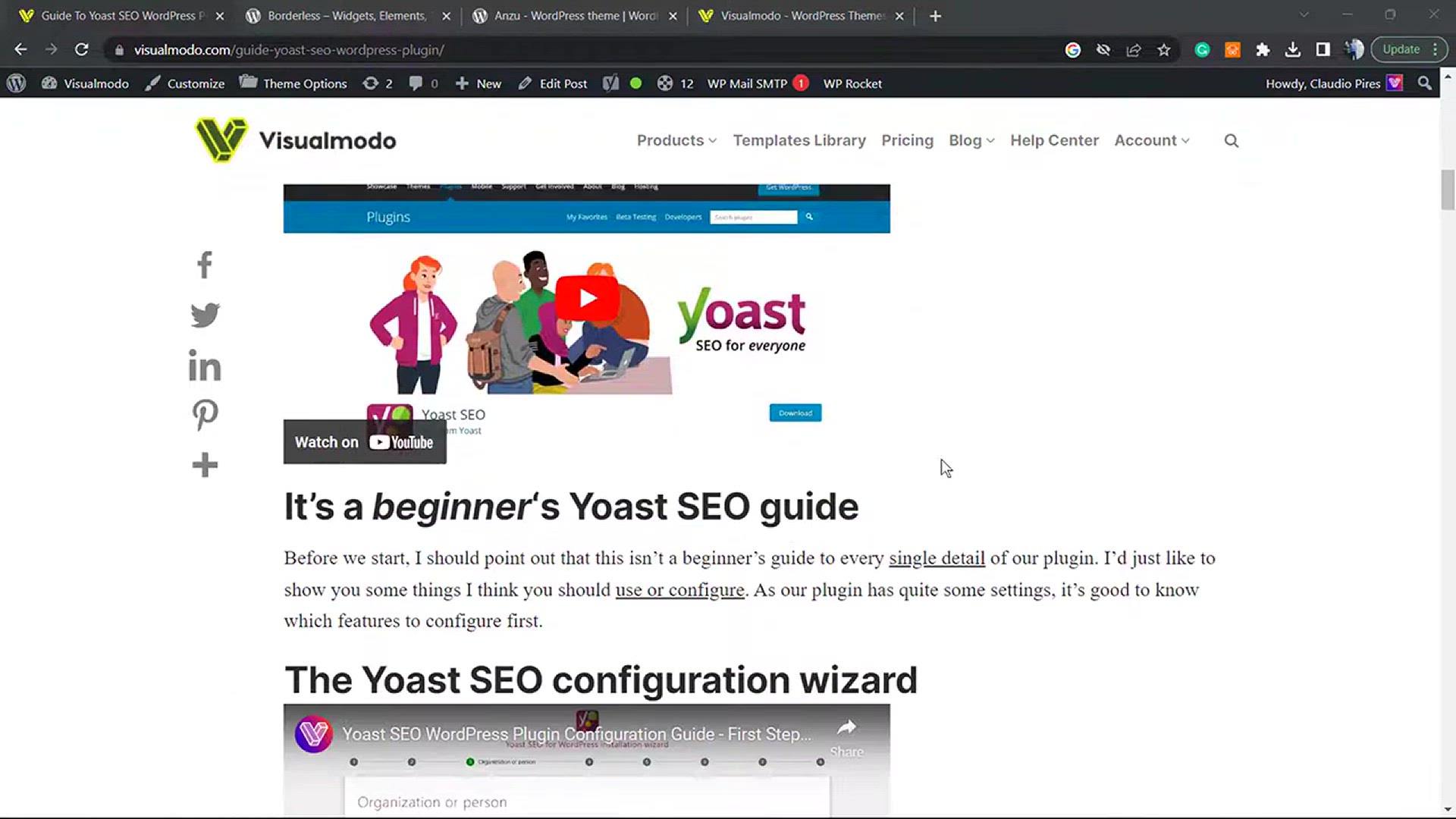Viewport: 1456px width, 819px height.
Task: Add New content from admin bar
Action: point(479,83)
